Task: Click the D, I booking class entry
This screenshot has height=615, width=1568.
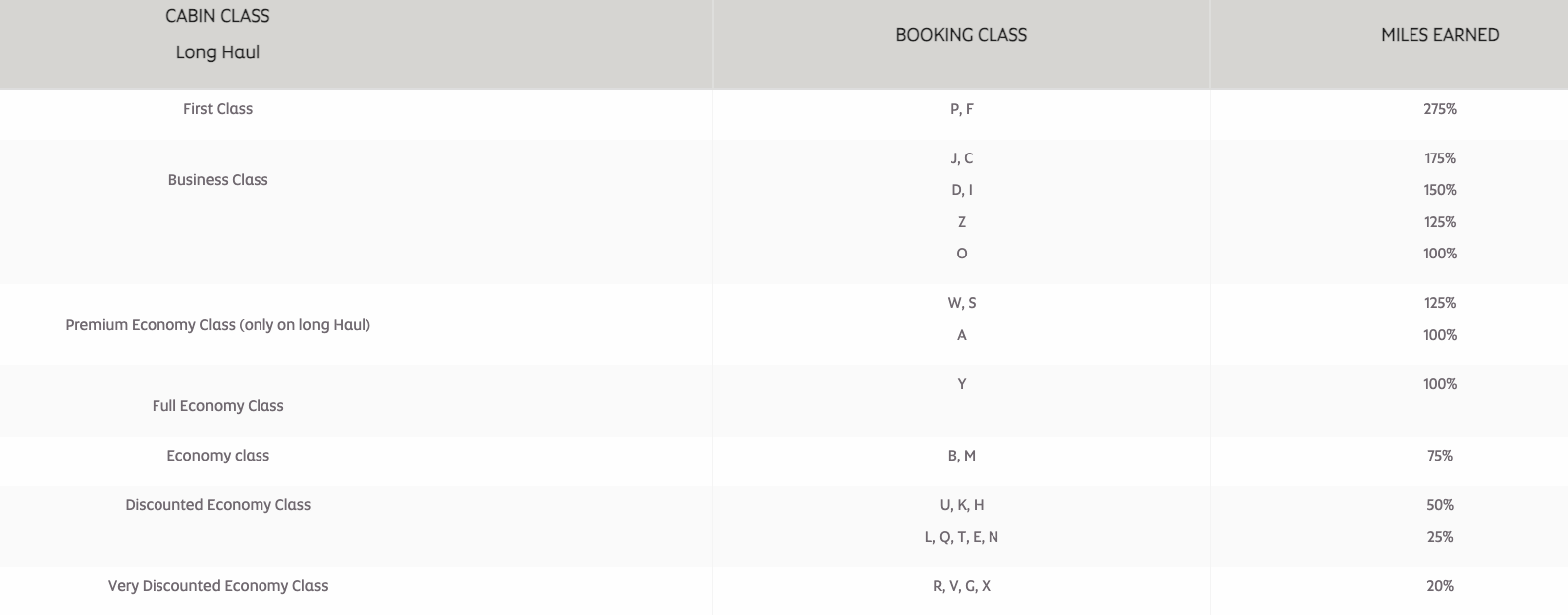Action: pos(961,190)
